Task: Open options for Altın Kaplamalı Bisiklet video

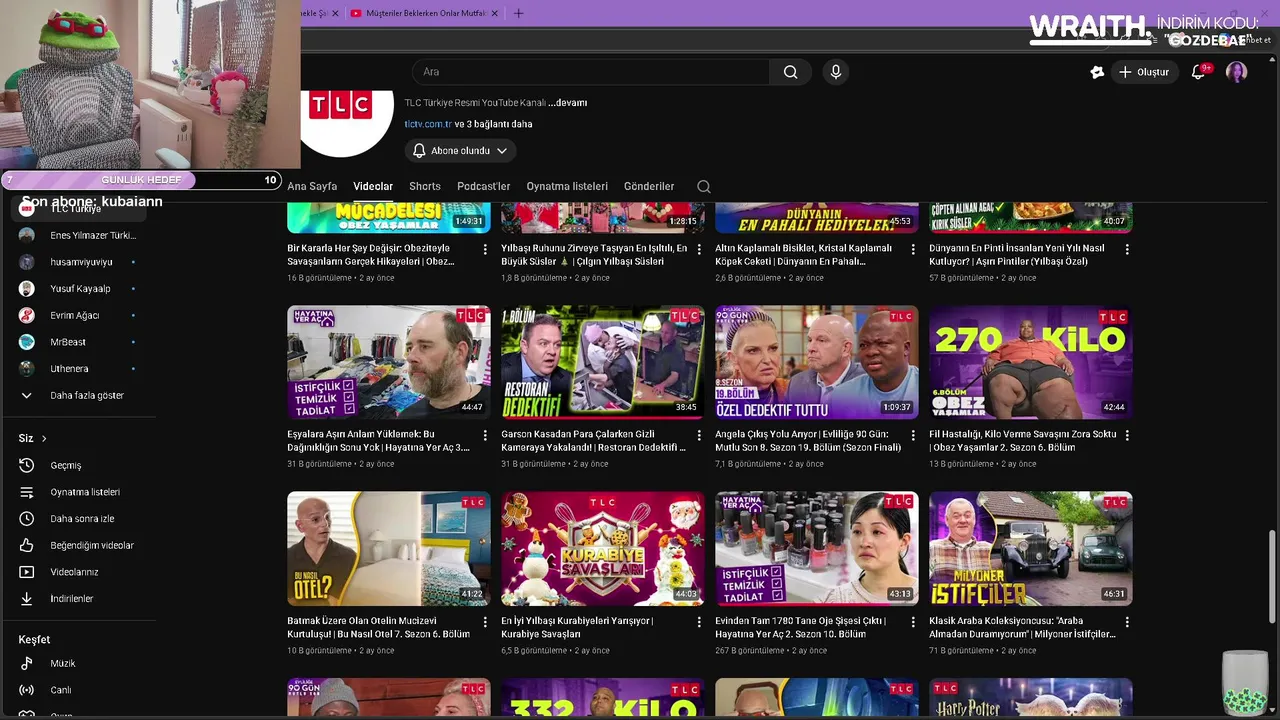Action: coord(913,249)
